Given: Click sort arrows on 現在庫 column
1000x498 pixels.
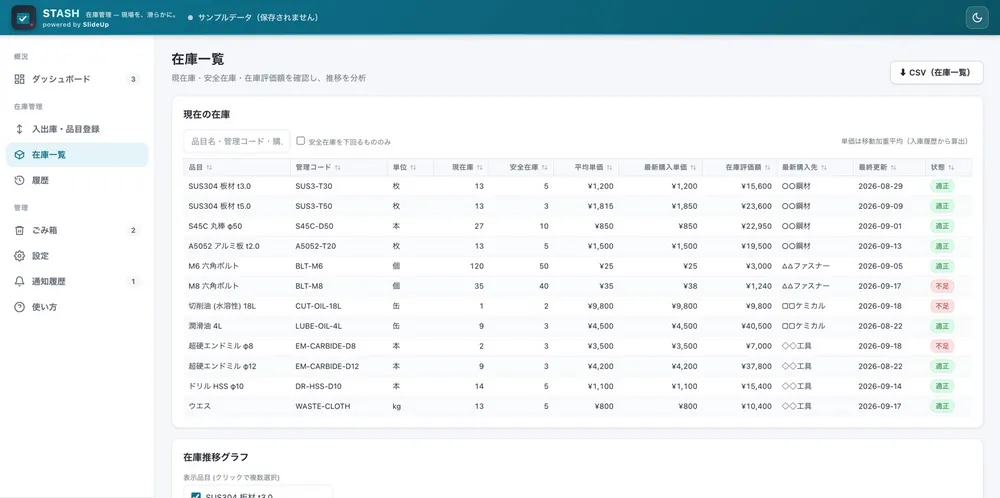Looking at the screenshot, I should click(479, 167).
